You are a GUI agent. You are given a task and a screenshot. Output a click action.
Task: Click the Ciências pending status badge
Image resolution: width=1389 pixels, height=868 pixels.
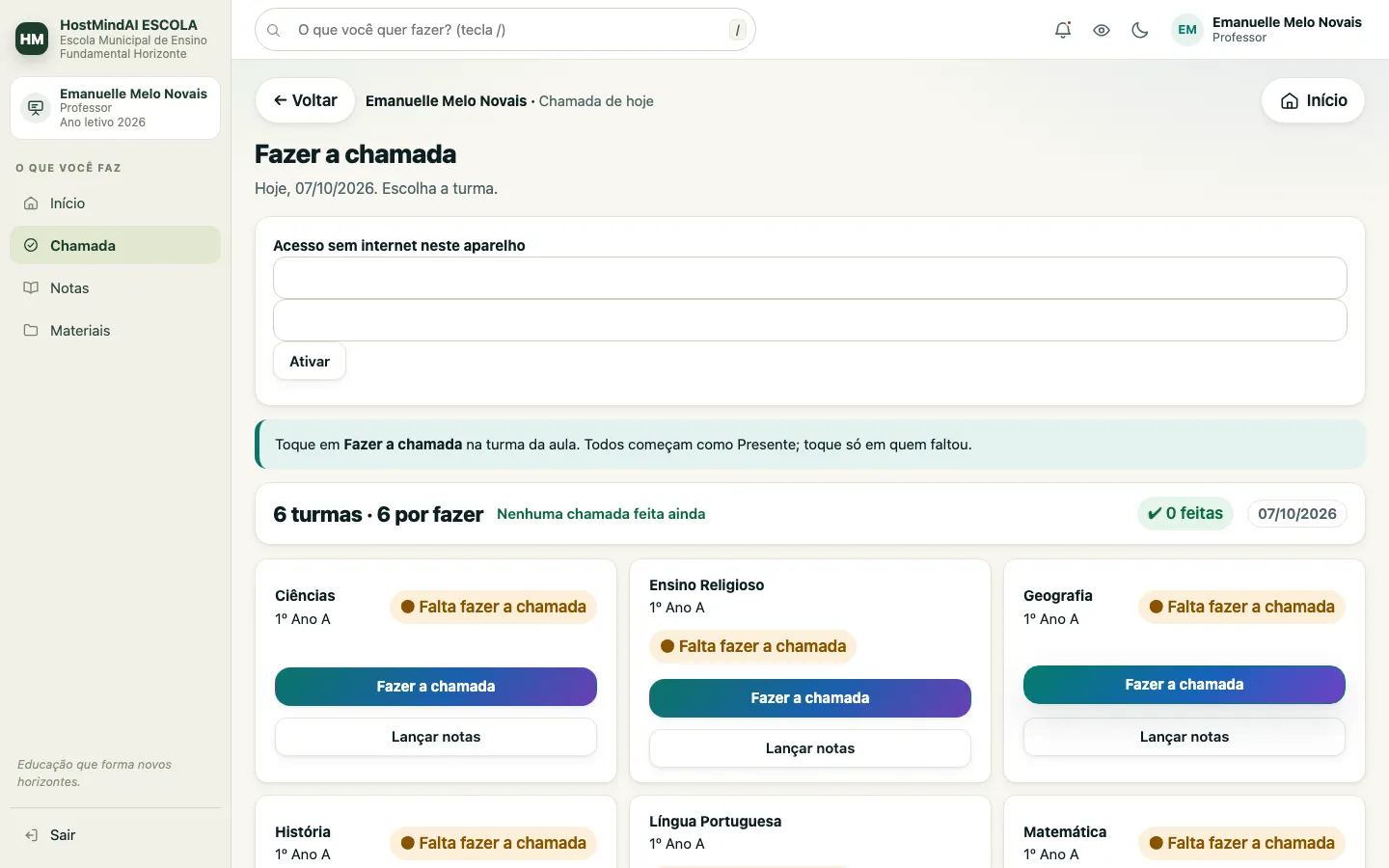tap(494, 607)
